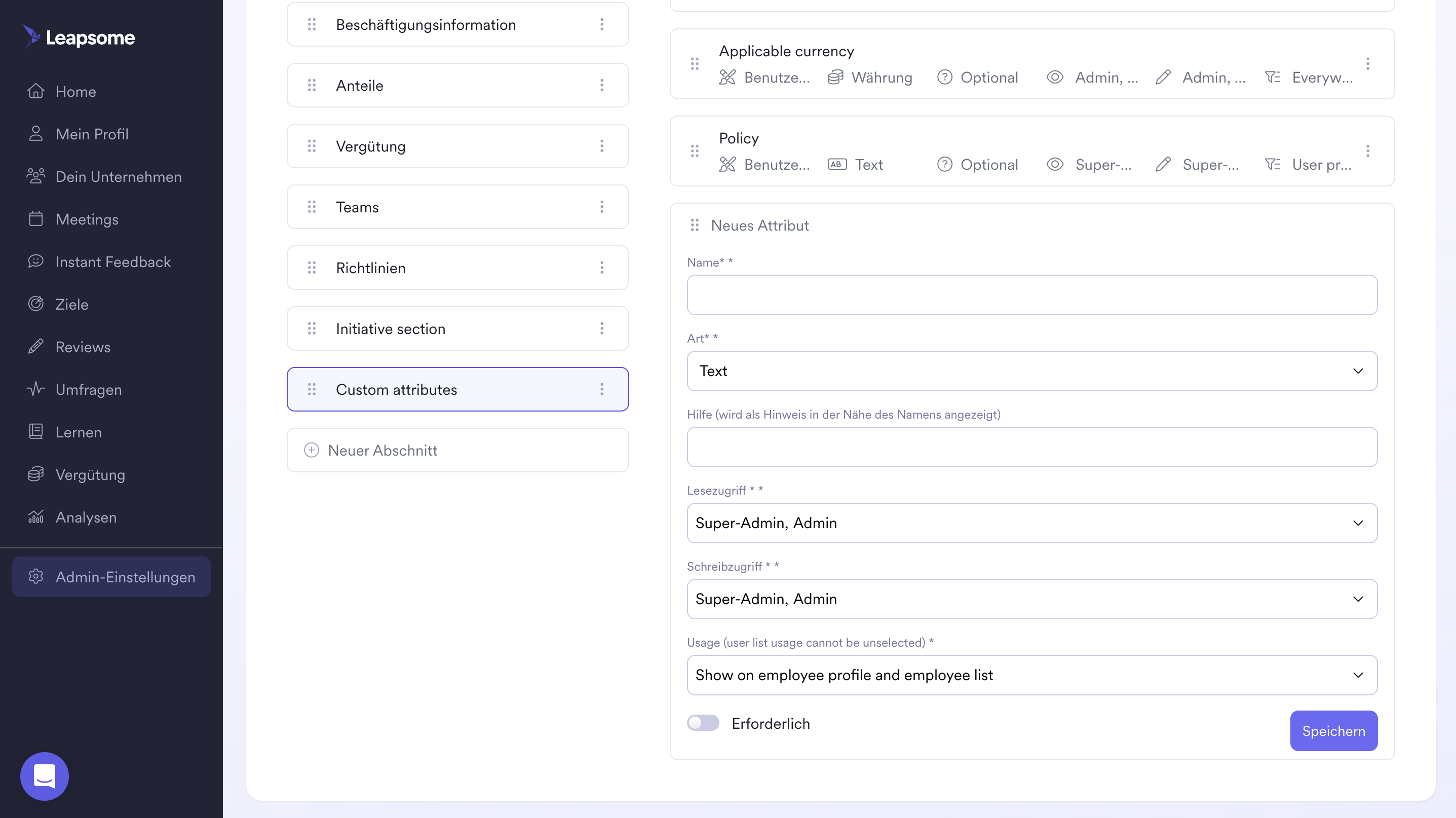Image resolution: width=1456 pixels, height=818 pixels.
Task: Open the Usage dropdown for employee profile
Action: pyautogui.click(x=1032, y=675)
